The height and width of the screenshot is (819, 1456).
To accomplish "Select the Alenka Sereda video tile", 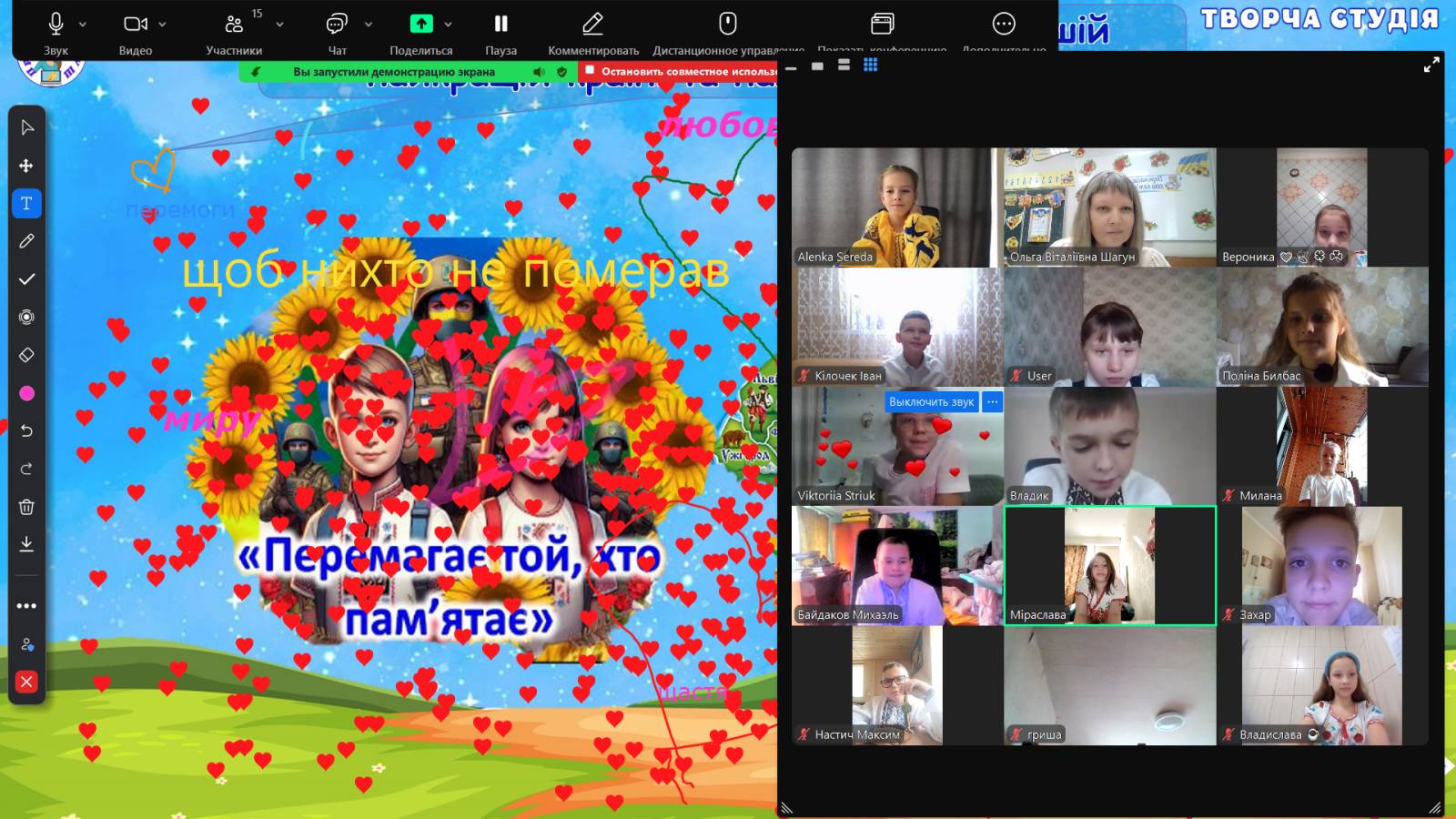I will tap(896, 207).
